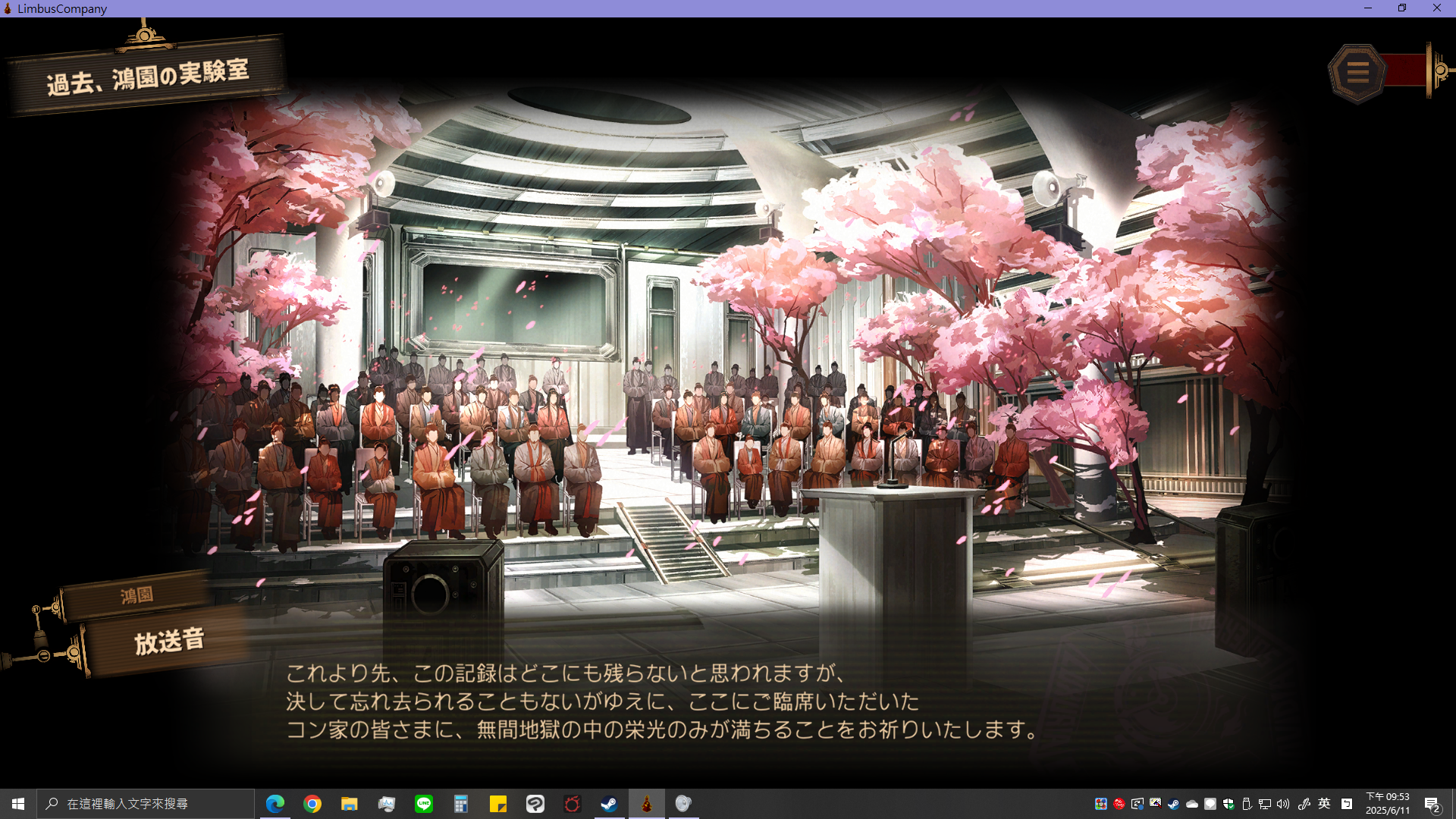
Task: Open File Explorer from the taskbar
Action: pyautogui.click(x=350, y=804)
